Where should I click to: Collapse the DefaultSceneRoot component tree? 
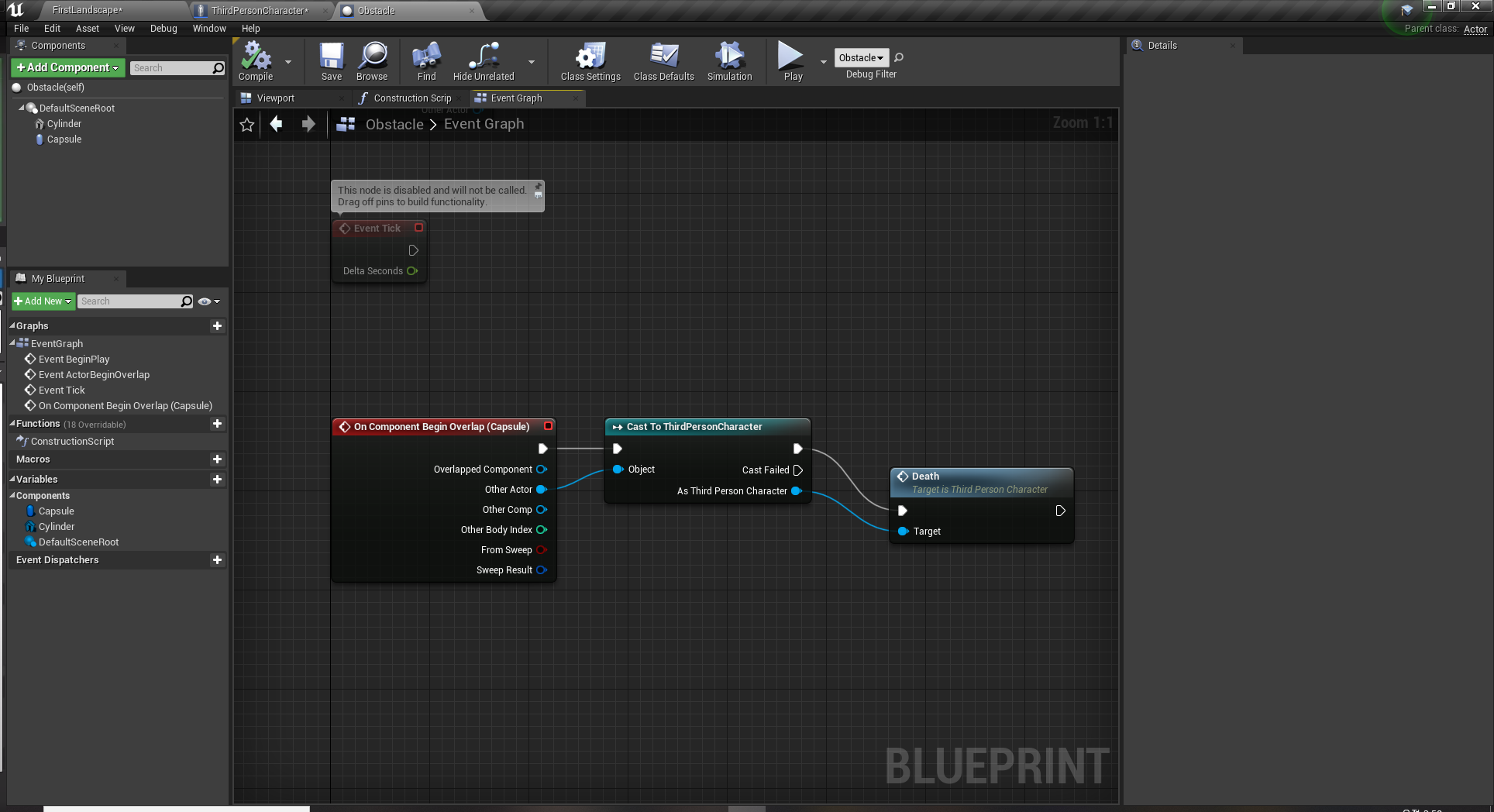coord(21,108)
